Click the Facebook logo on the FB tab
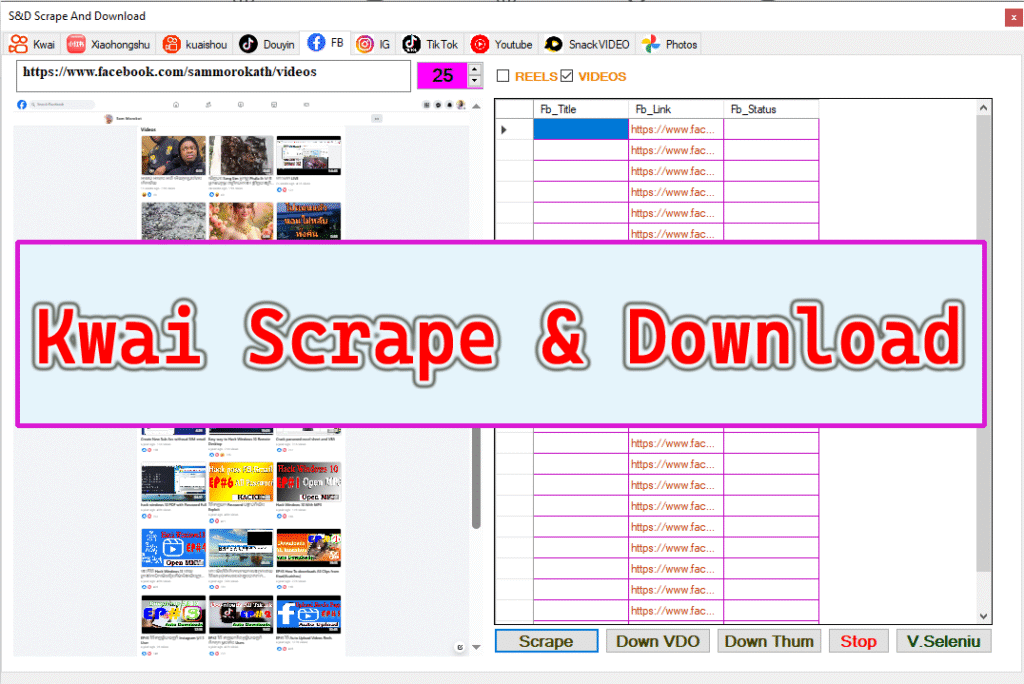 click(x=316, y=43)
